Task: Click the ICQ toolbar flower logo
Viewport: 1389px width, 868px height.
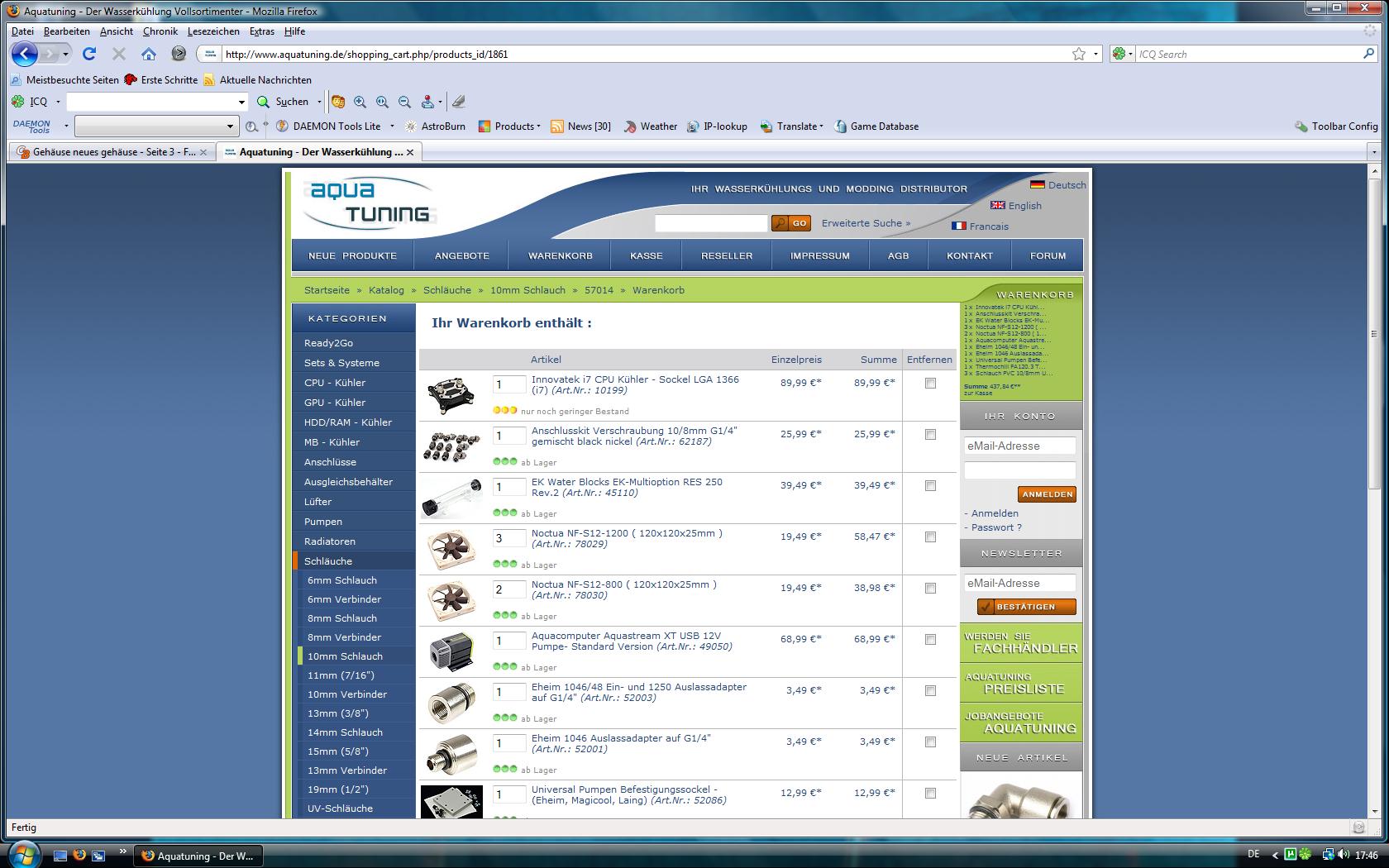Action: click(x=17, y=102)
